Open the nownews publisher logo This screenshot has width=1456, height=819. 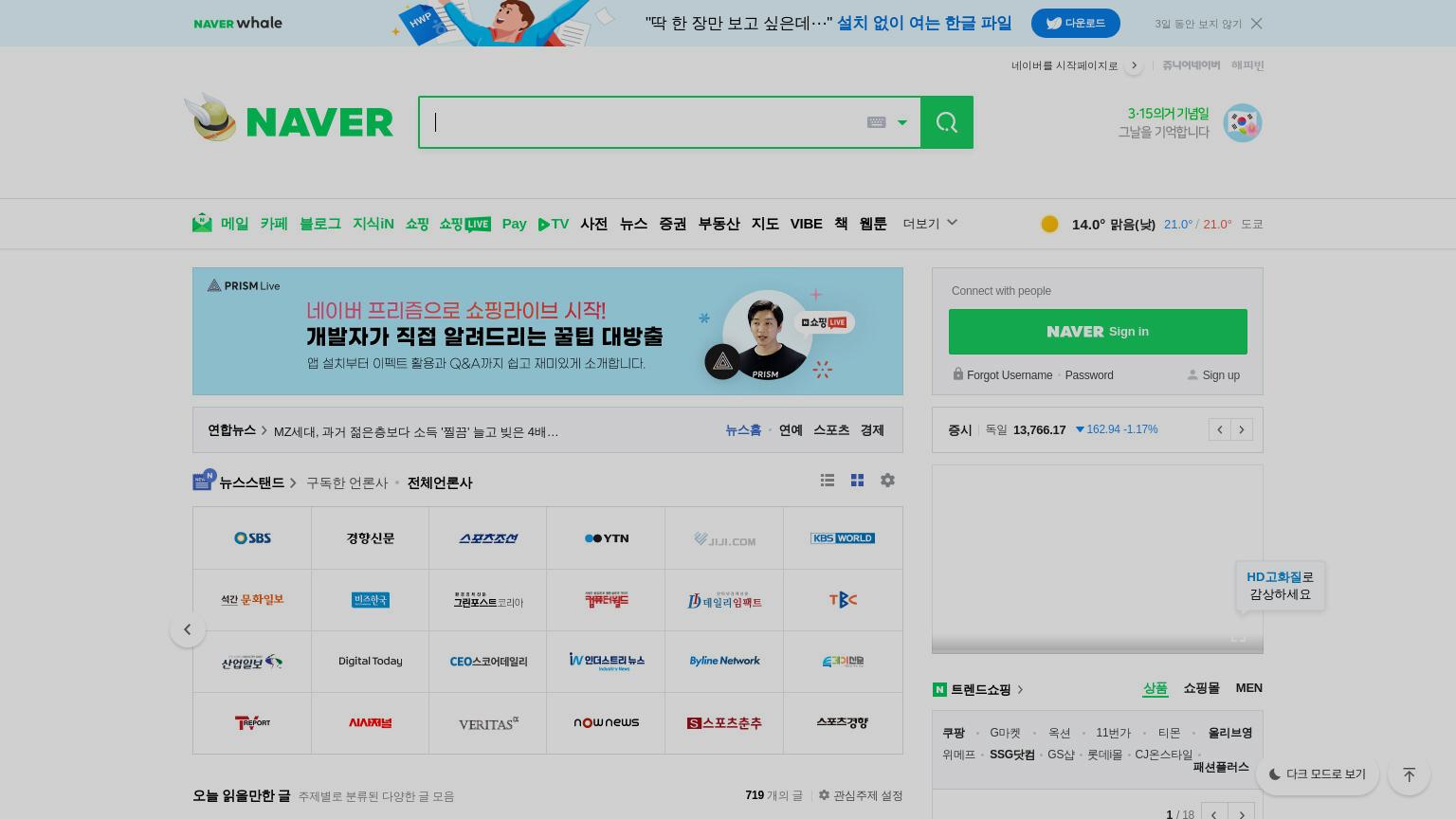(x=607, y=723)
